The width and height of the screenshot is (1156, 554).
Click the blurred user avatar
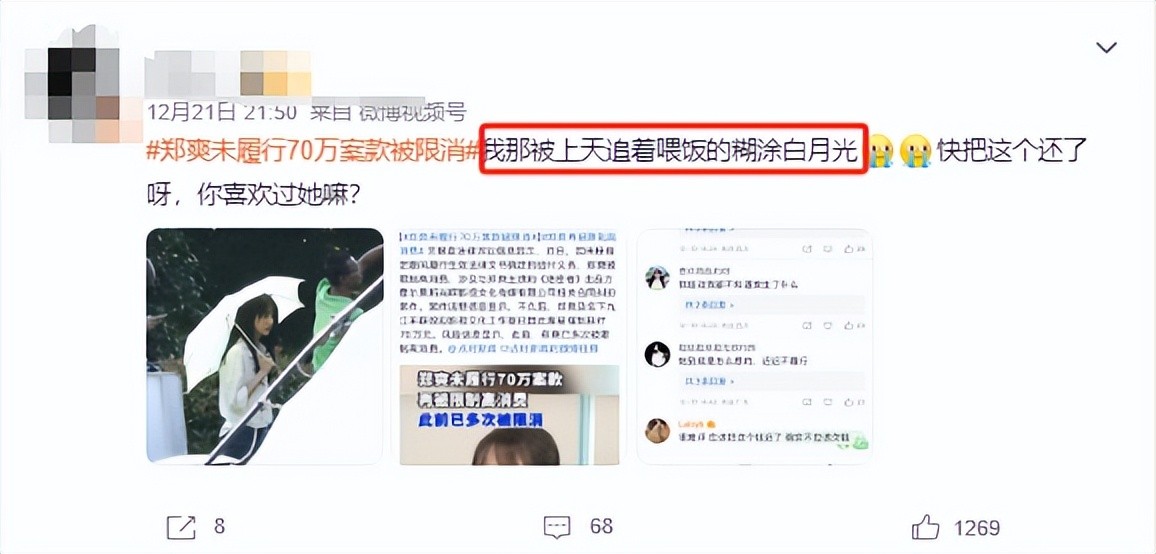[x=74, y=85]
